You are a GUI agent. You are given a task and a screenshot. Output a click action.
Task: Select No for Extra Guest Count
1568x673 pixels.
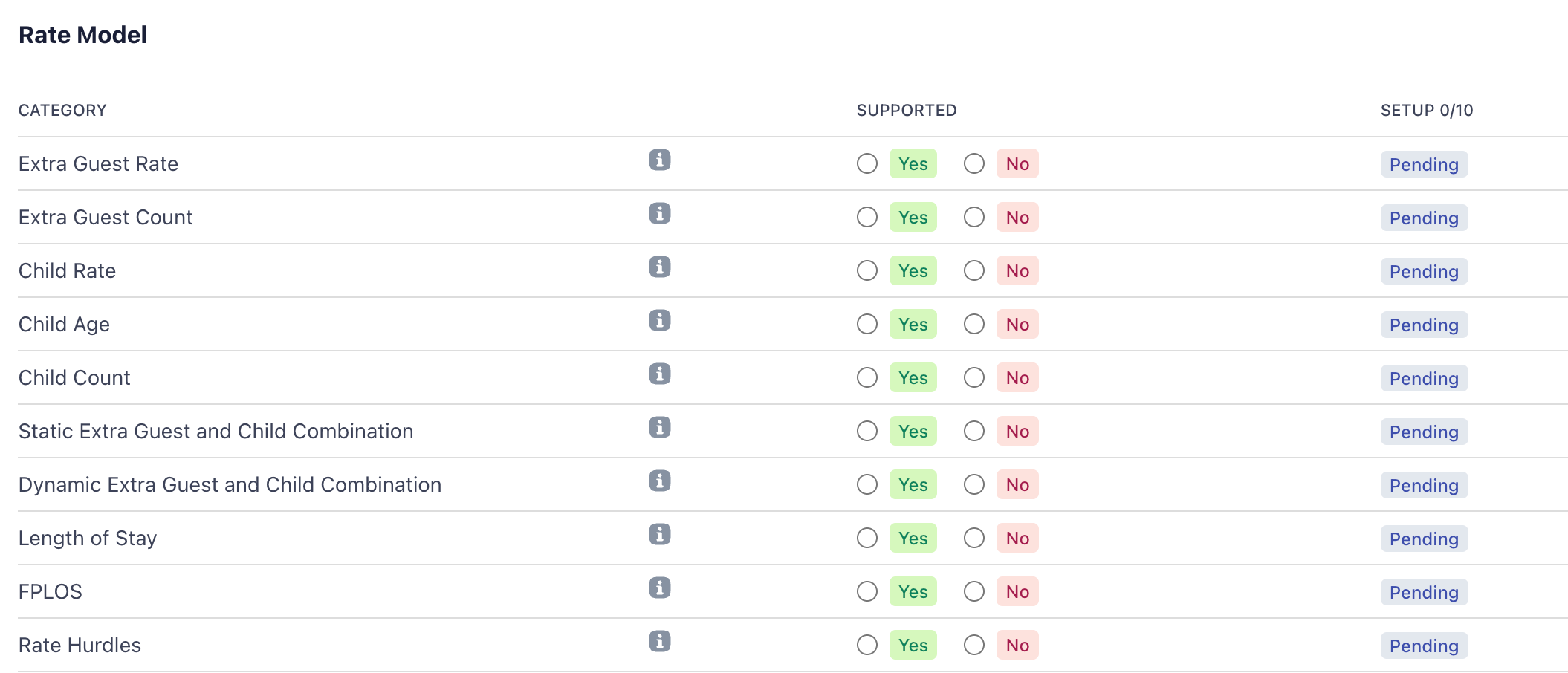tap(974, 218)
